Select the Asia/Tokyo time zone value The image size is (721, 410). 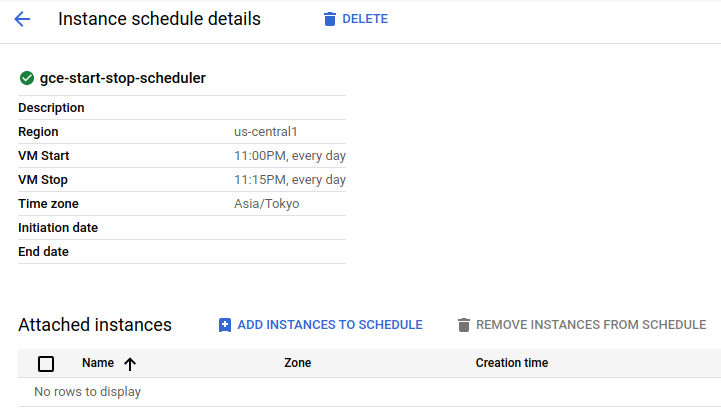point(266,204)
